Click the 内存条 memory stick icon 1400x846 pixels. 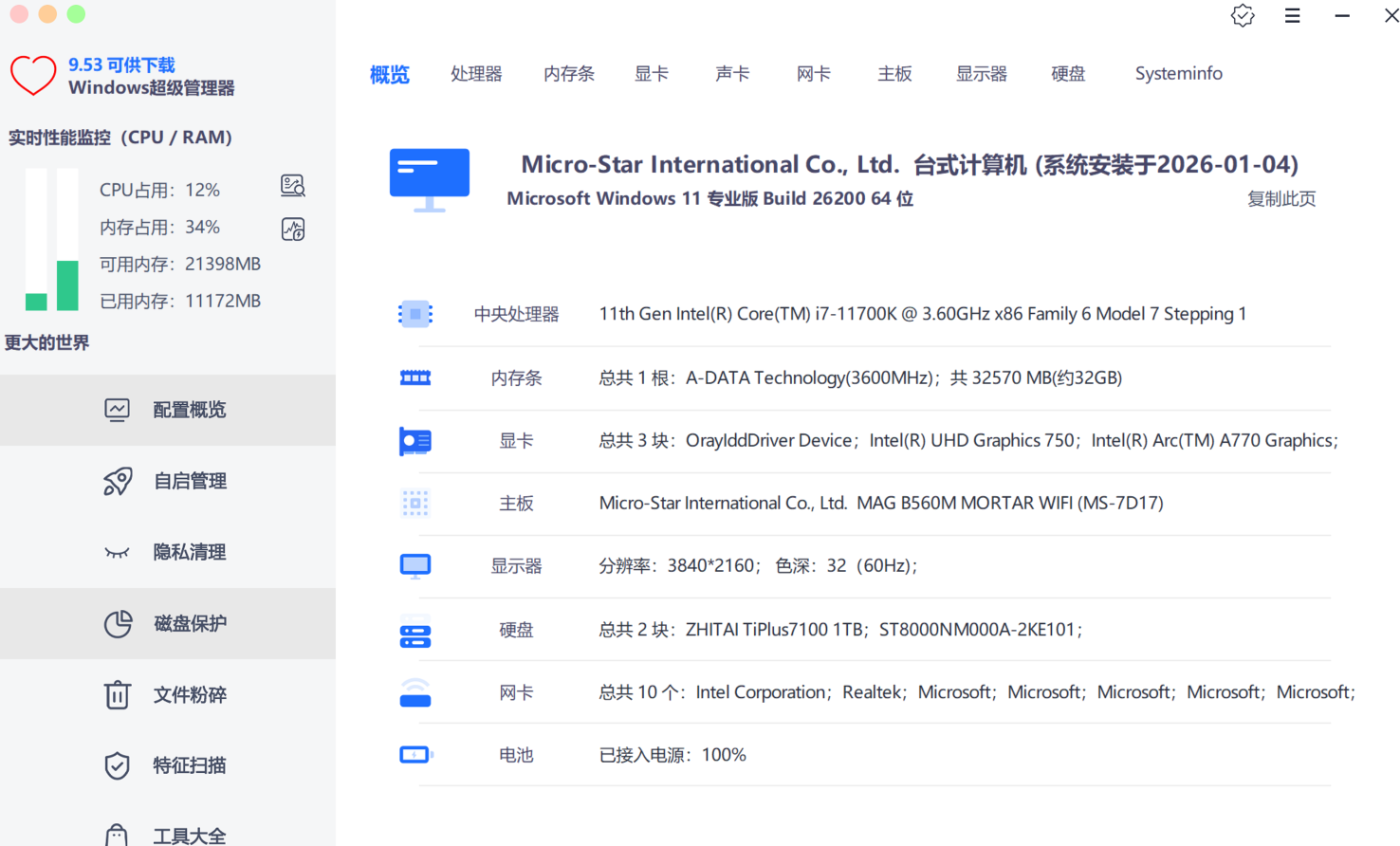[x=415, y=377]
